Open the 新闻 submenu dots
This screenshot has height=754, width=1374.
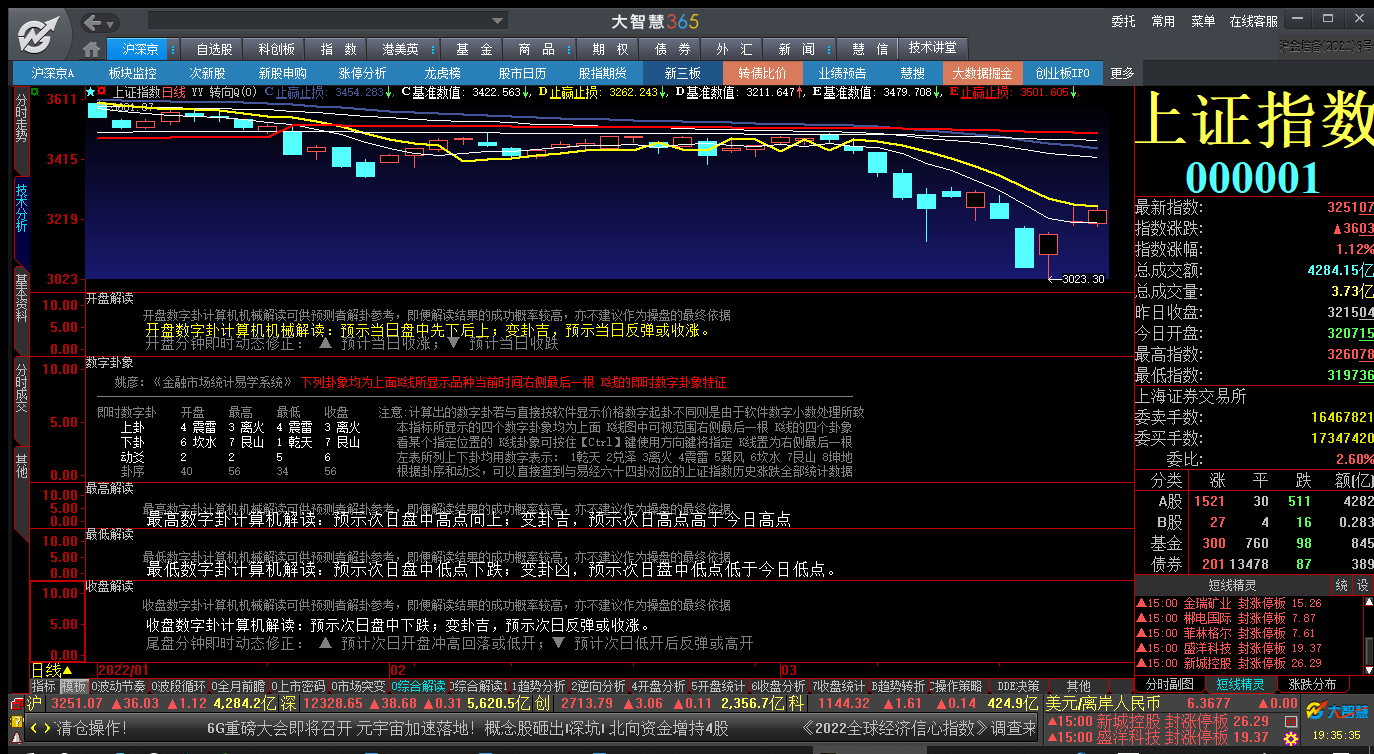pos(829,49)
